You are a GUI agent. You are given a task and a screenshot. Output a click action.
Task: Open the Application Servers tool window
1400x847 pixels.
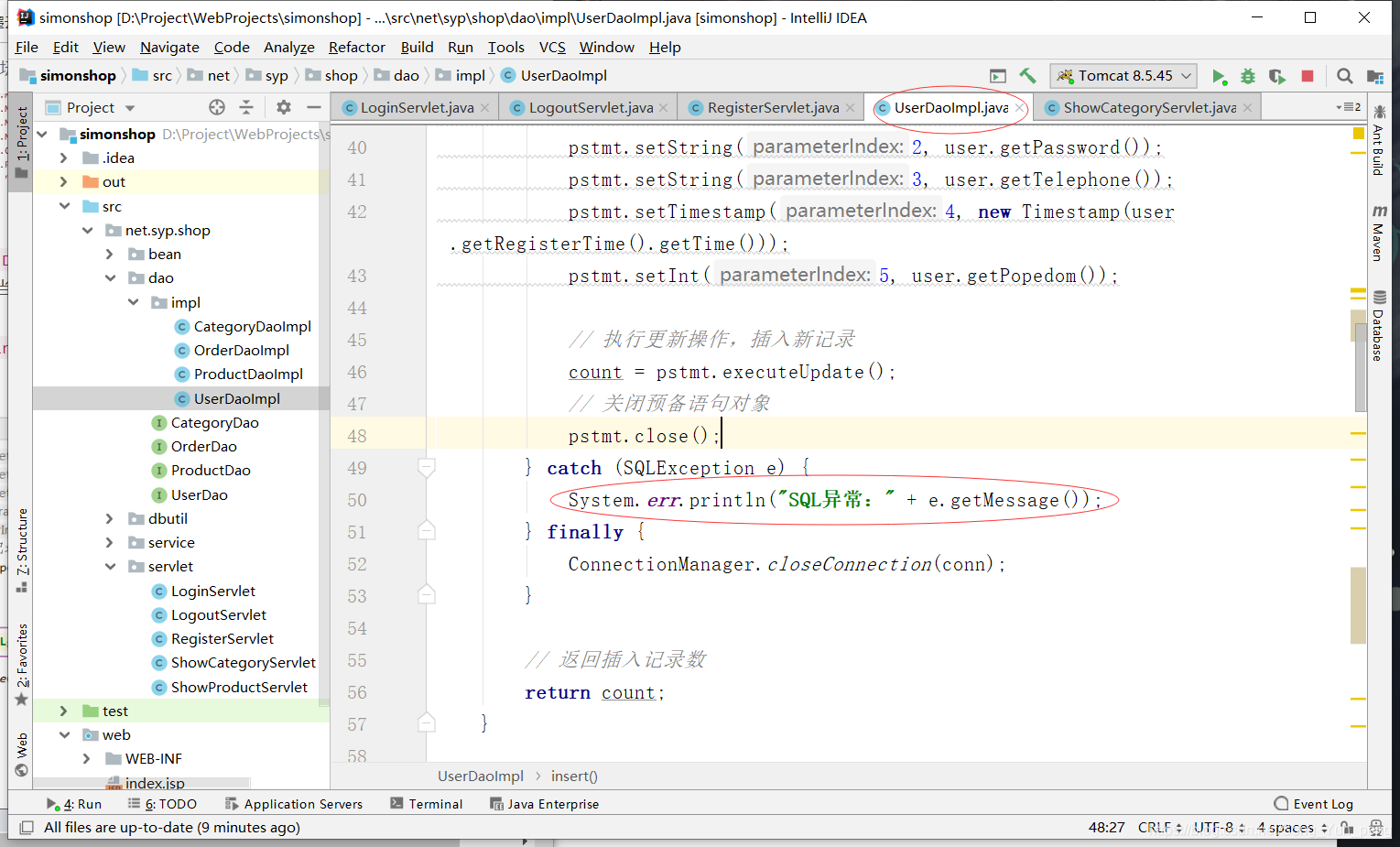tap(294, 804)
